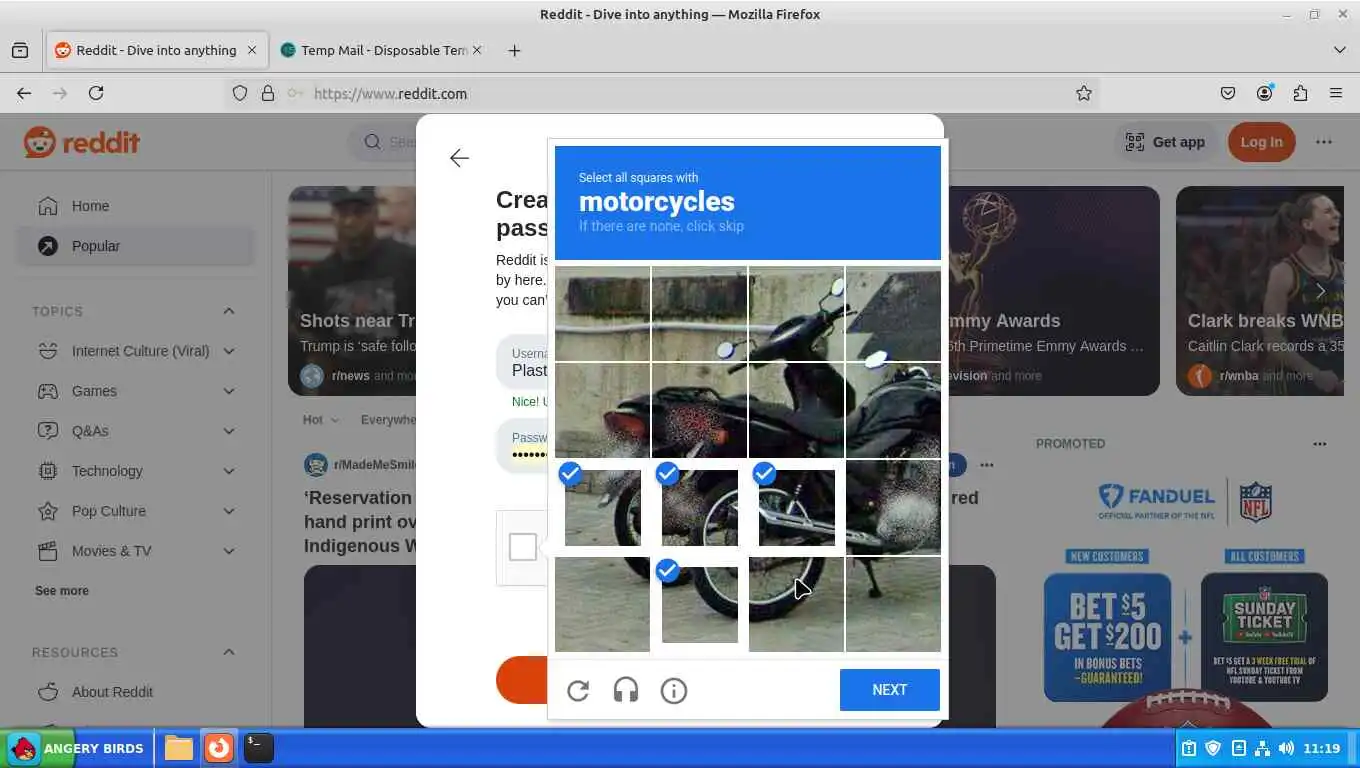1360x768 pixels.
Task: Click the Firefox icon in the taskbar
Action: point(218,748)
